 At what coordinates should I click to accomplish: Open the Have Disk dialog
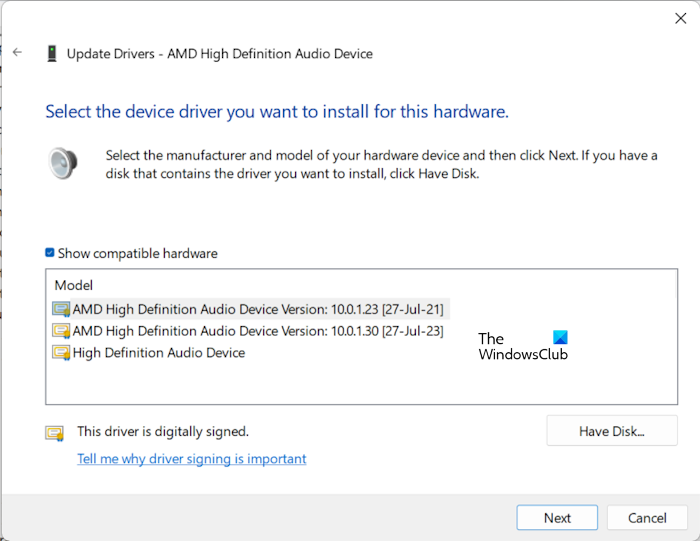[x=612, y=432]
